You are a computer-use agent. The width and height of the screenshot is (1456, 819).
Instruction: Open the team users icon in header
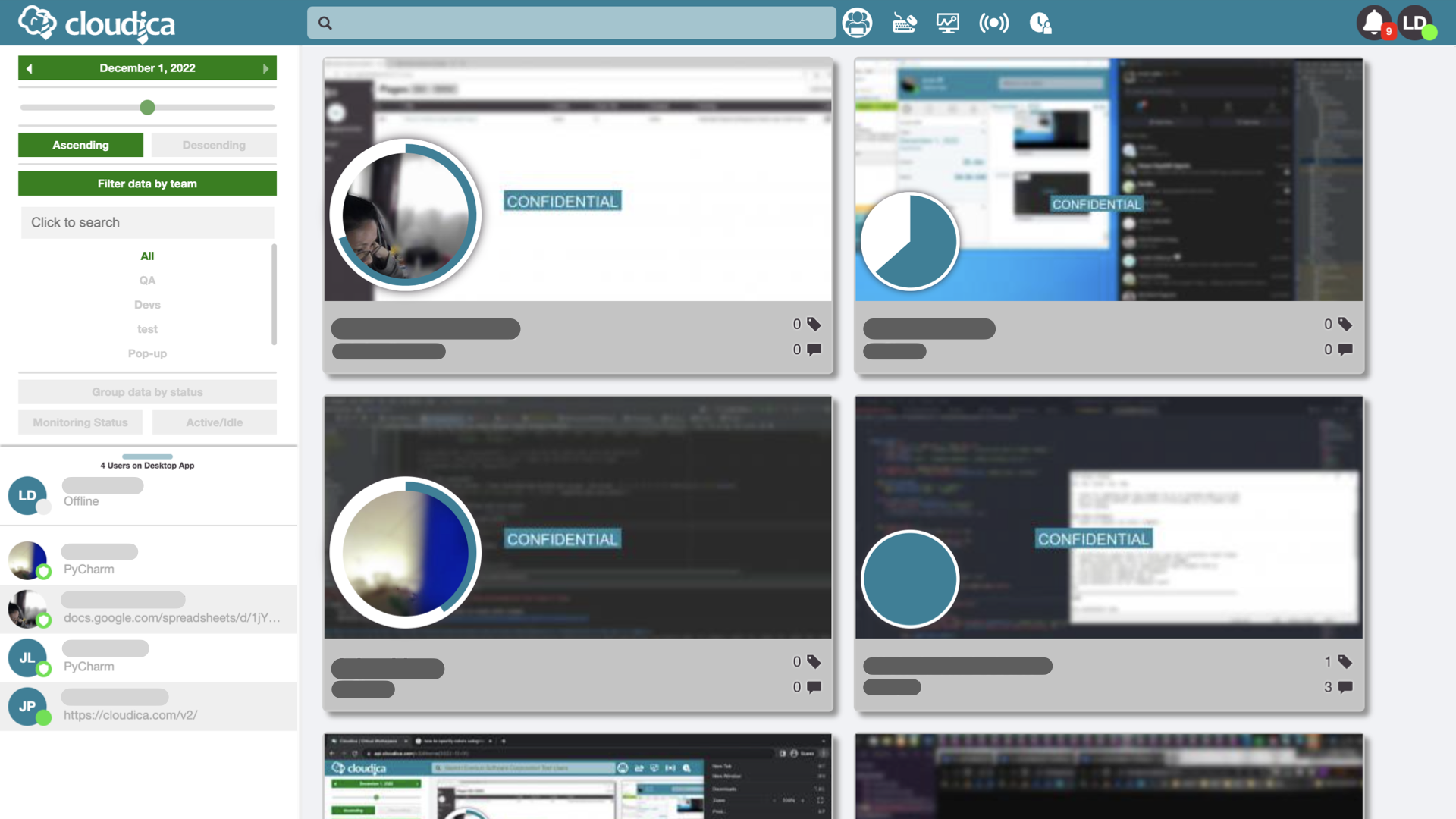click(857, 23)
